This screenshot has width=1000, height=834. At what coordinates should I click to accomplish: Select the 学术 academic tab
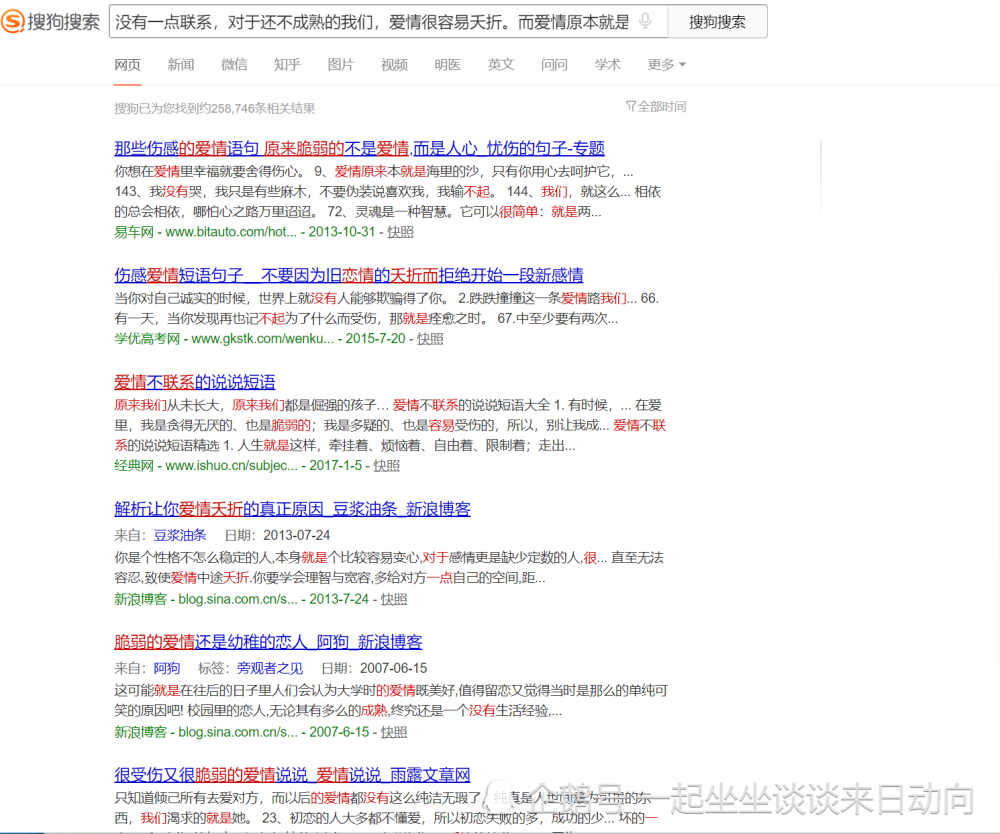click(608, 64)
